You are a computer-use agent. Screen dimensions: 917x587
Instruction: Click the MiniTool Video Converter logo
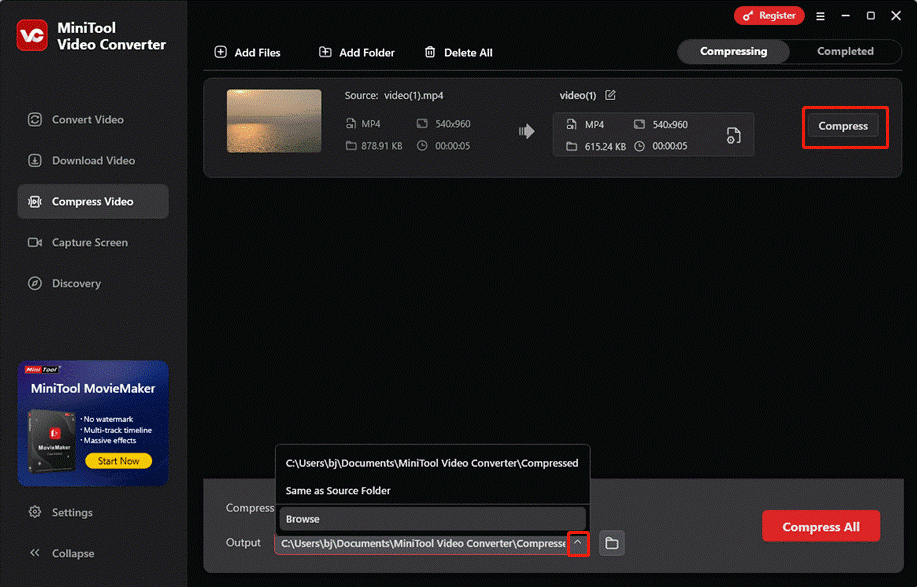coord(32,35)
